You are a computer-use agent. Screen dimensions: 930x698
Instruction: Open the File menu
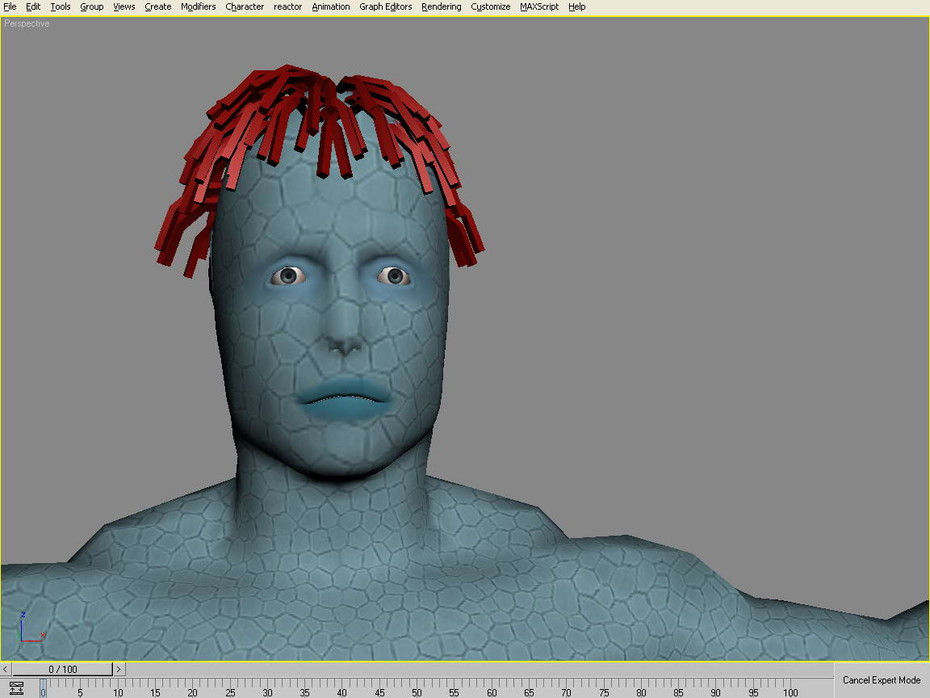(10, 7)
